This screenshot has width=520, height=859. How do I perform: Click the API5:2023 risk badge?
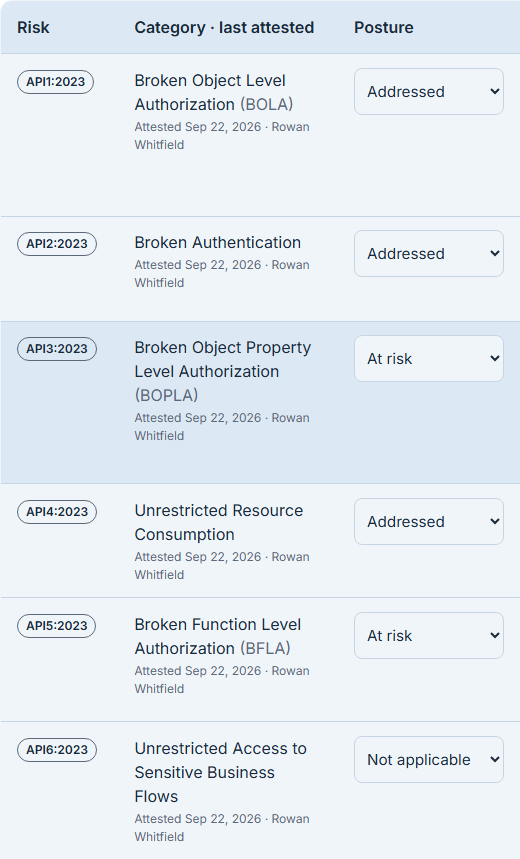(56, 626)
